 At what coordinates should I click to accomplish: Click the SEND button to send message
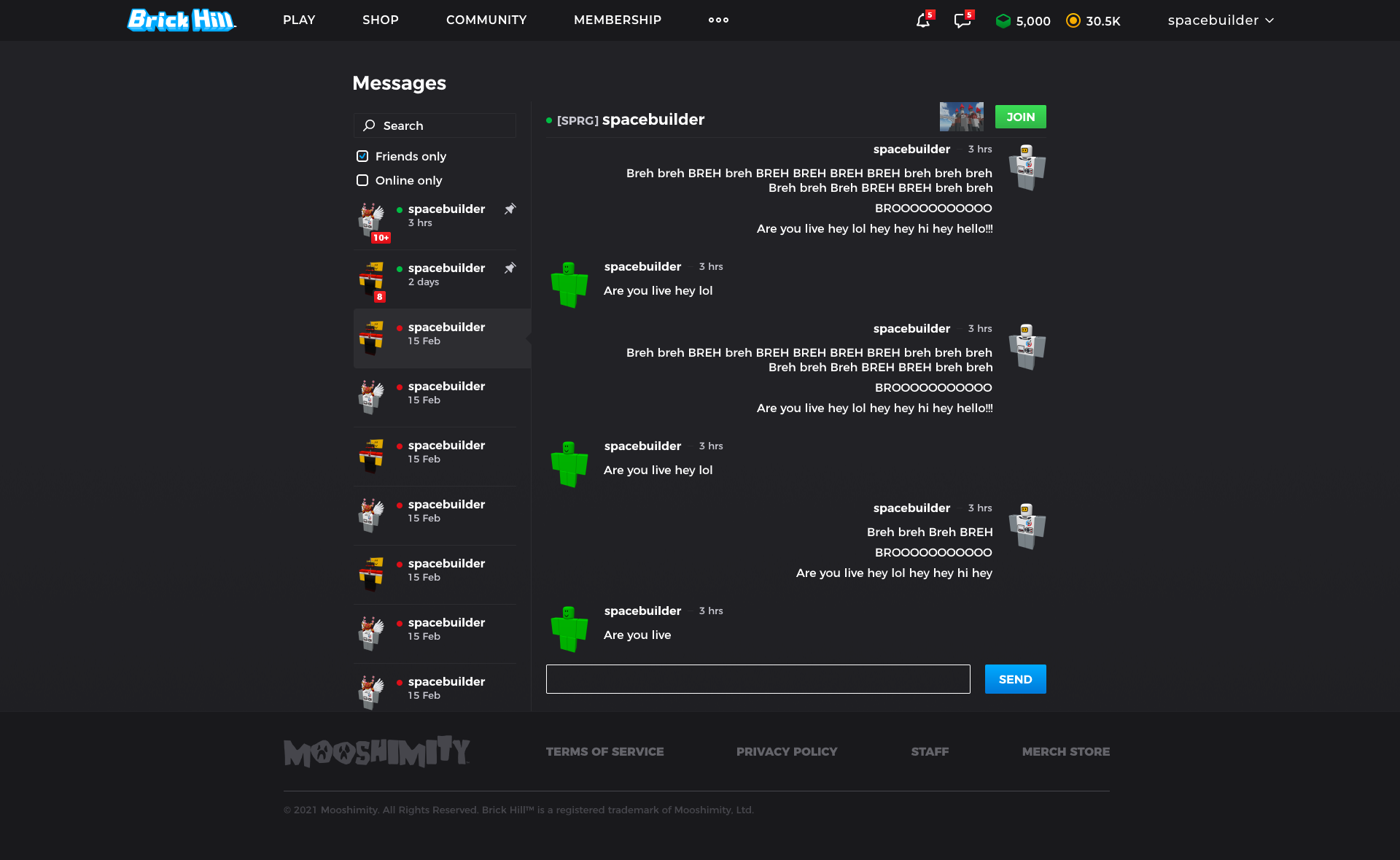pos(1015,679)
